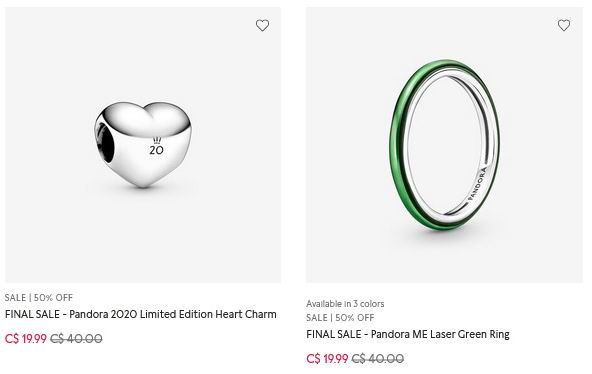
Task: Open the Pandora 2020 Limited Edition Heart Charm link
Action: click(x=140, y=314)
